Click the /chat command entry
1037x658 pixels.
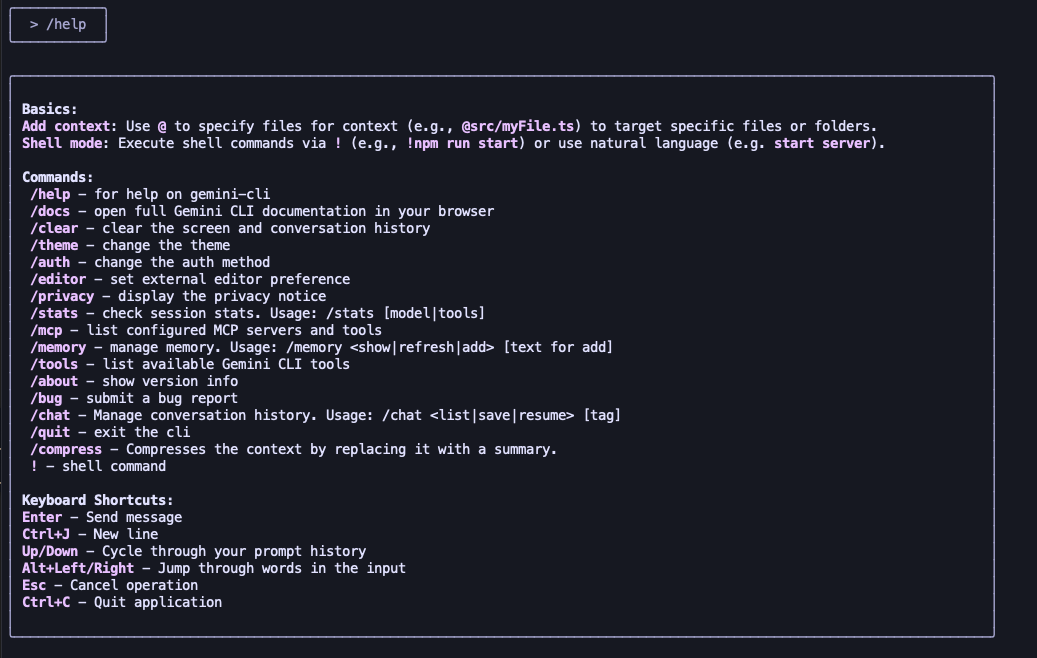coord(50,415)
